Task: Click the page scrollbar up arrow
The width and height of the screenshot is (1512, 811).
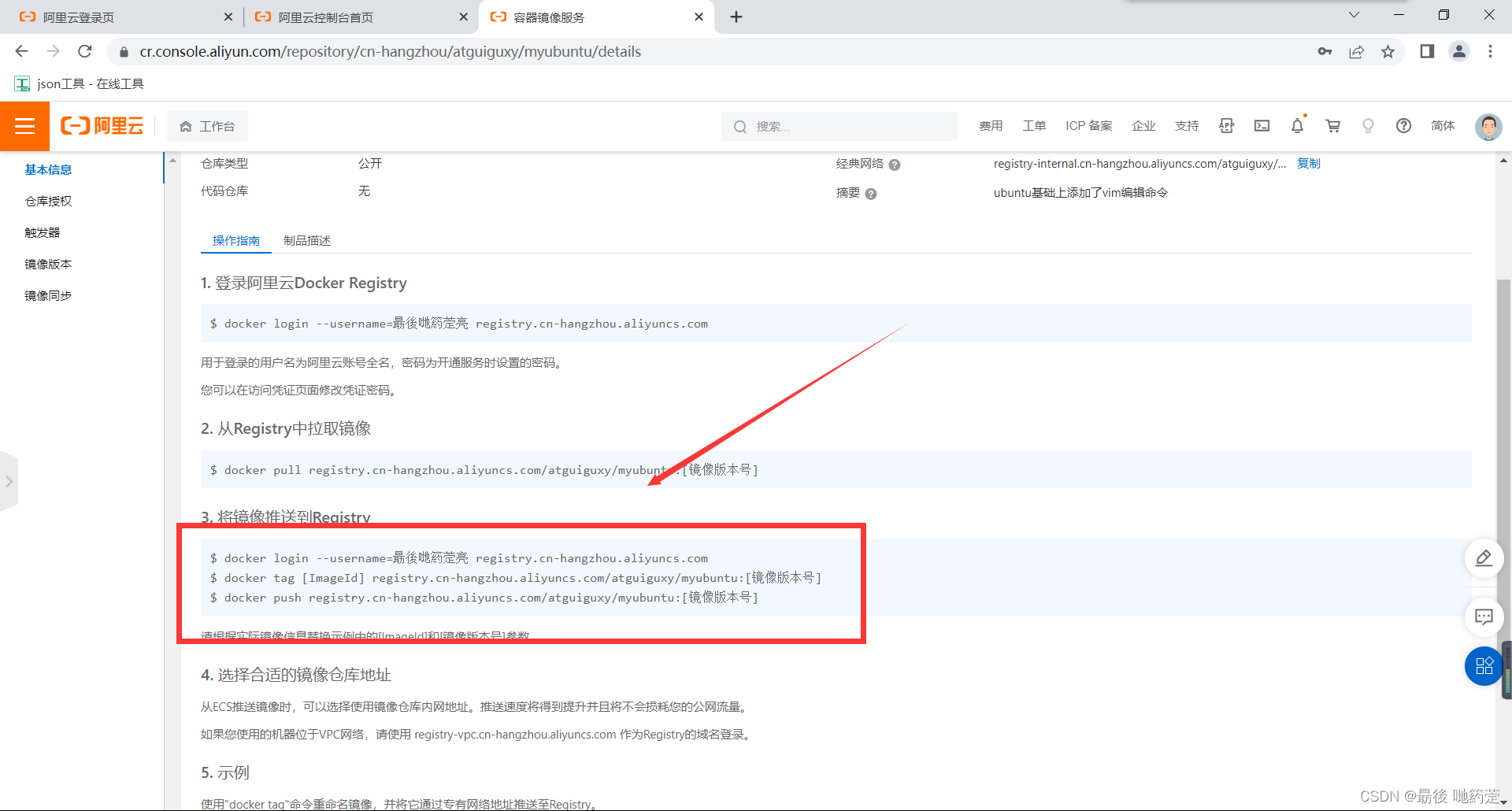Action: (1503, 160)
